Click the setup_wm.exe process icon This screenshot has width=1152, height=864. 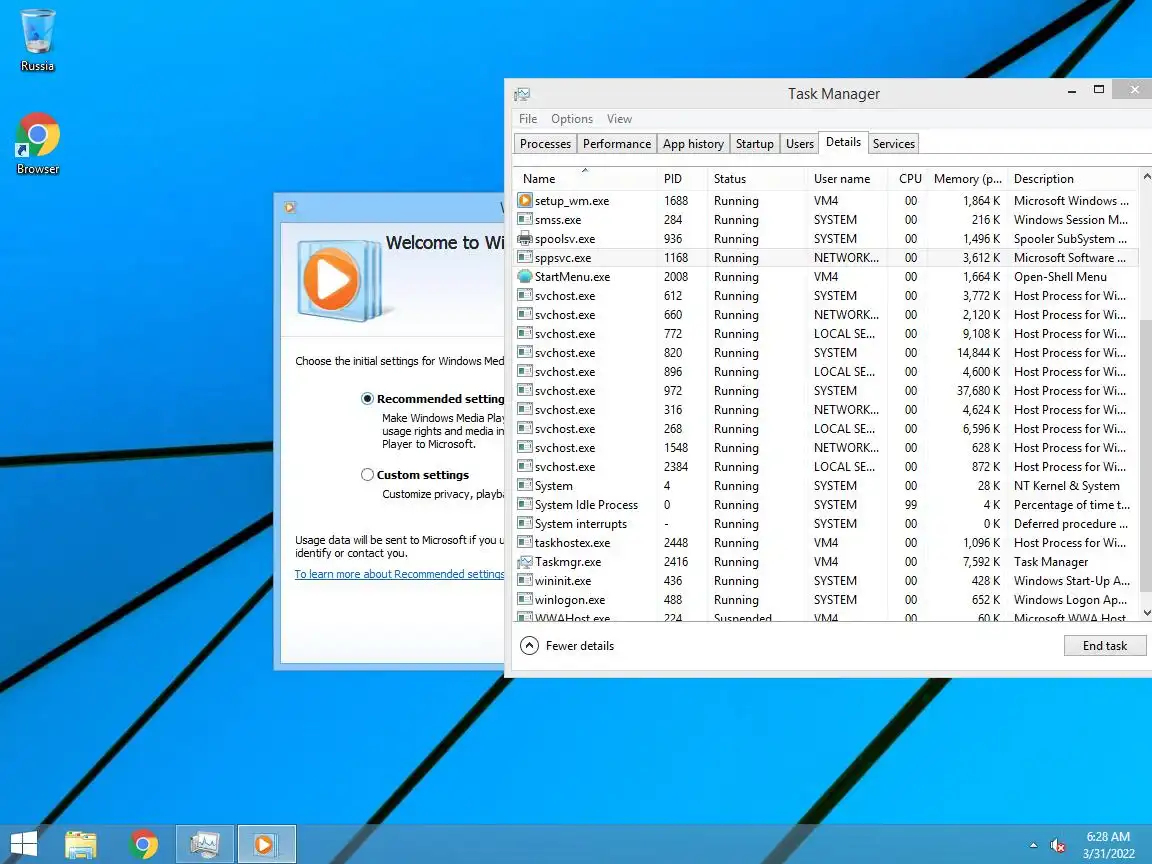click(x=525, y=200)
